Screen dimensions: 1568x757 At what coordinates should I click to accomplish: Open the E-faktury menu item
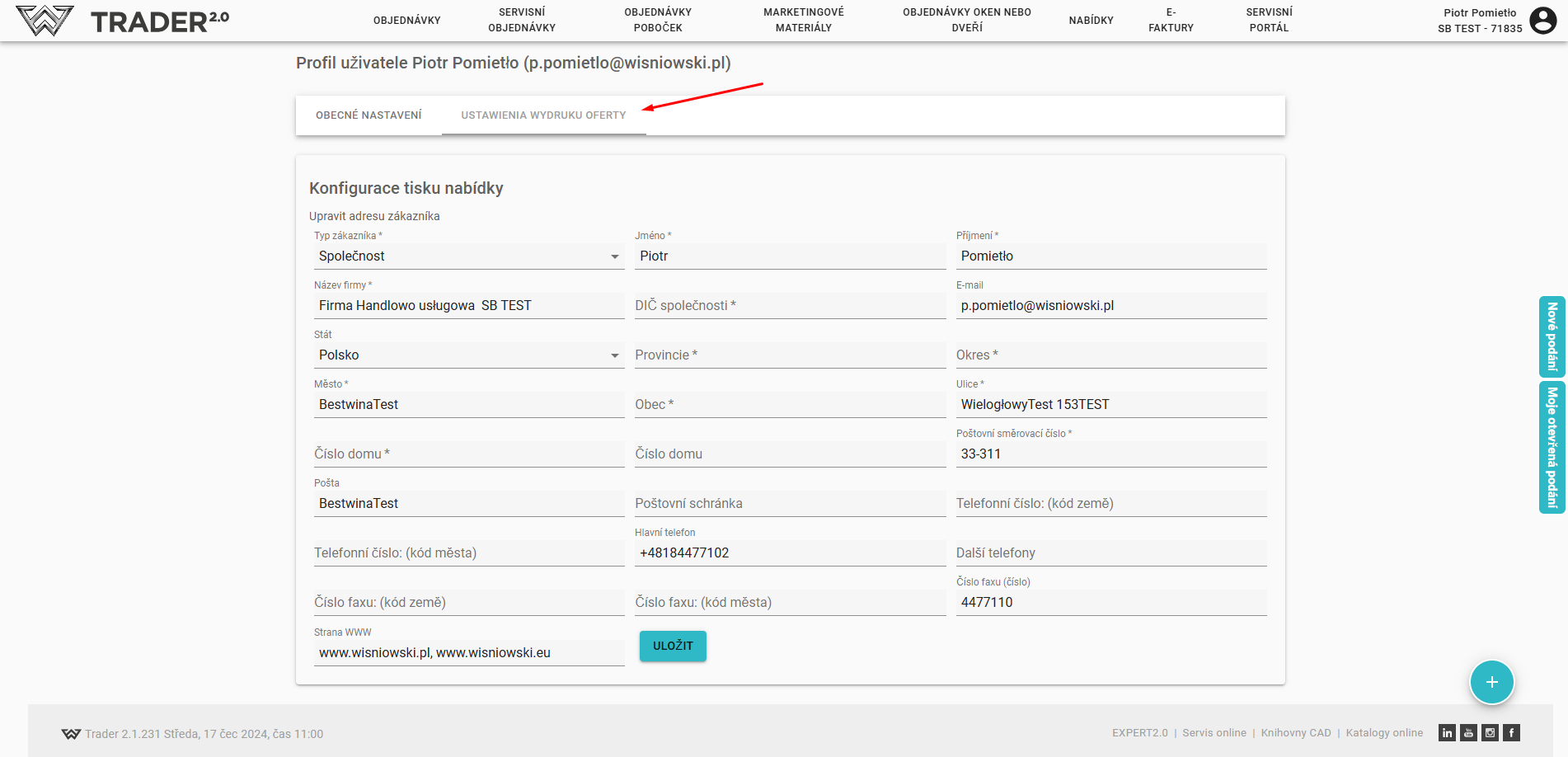coord(1171,21)
